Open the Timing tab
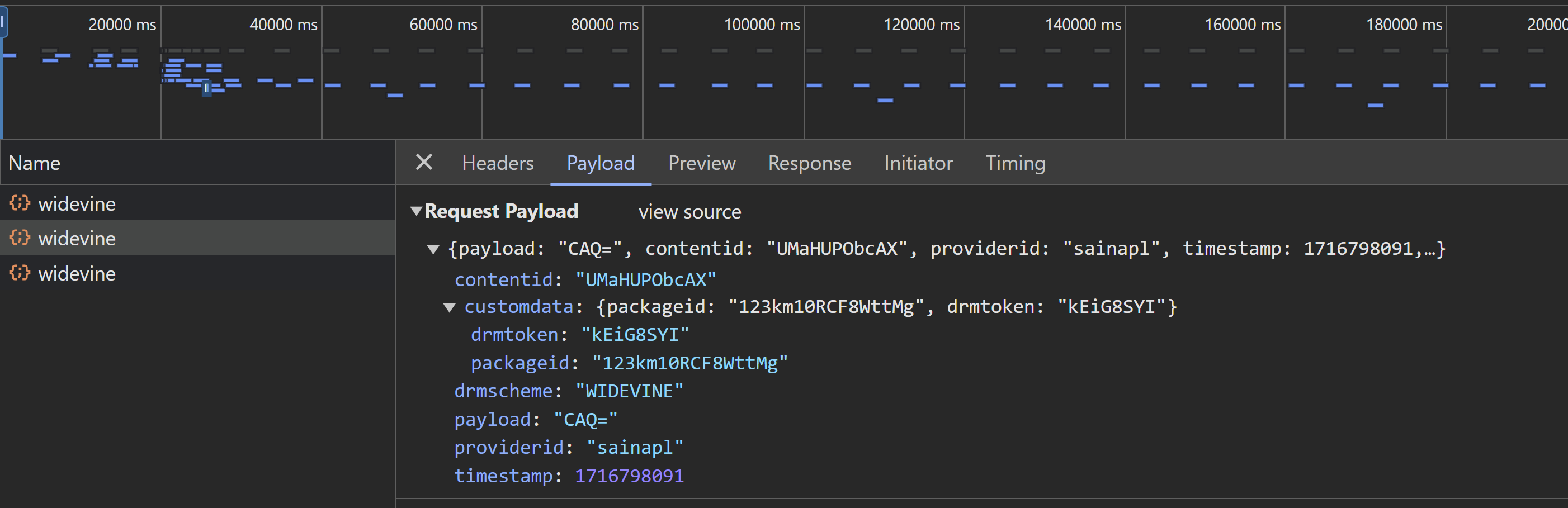Viewport: 1568px width, 508px height. (x=1015, y=163)
